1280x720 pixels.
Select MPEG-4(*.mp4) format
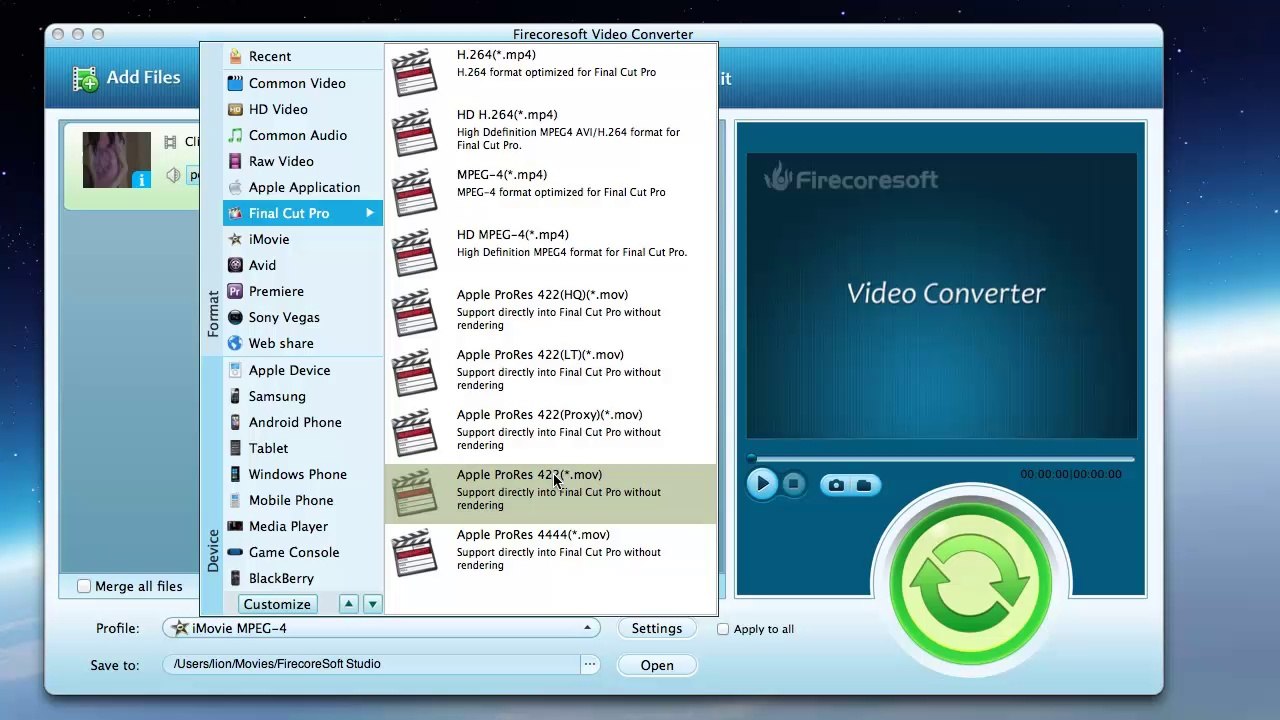pos(550,192)
